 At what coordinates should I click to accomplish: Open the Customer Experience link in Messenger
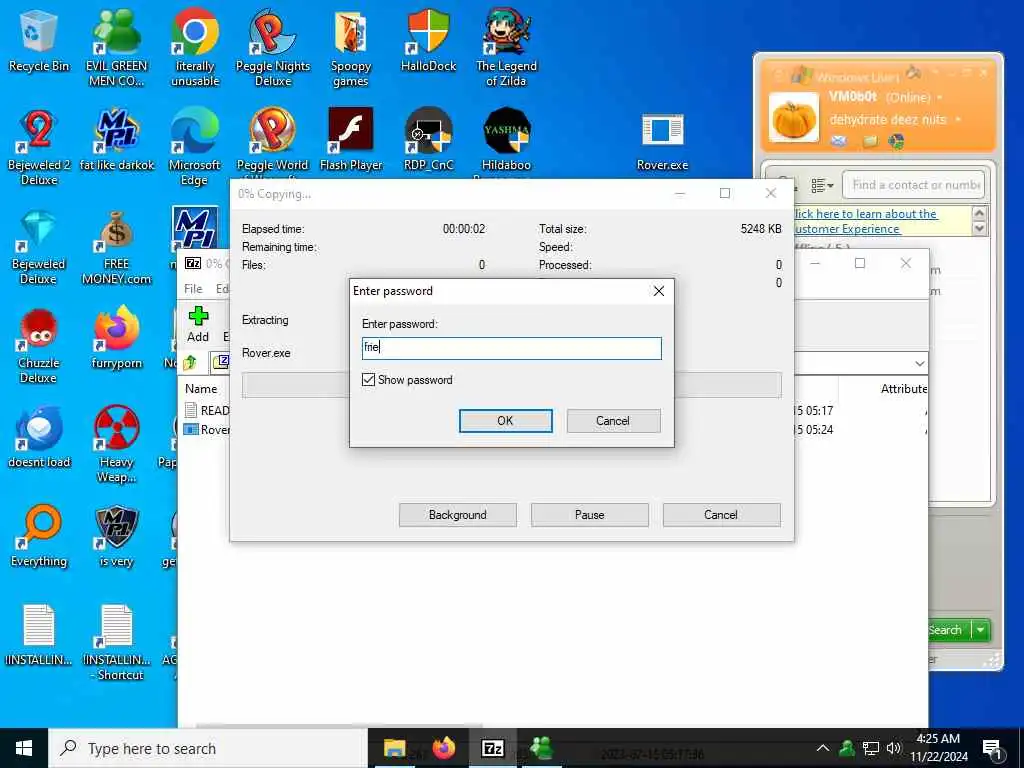865,221
